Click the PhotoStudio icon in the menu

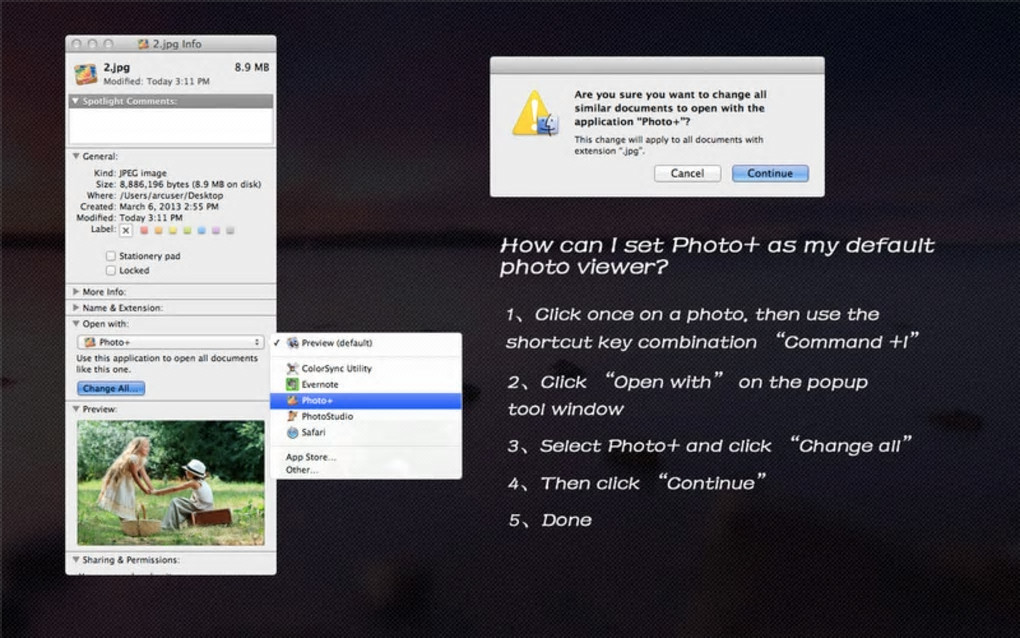point(293,416)
